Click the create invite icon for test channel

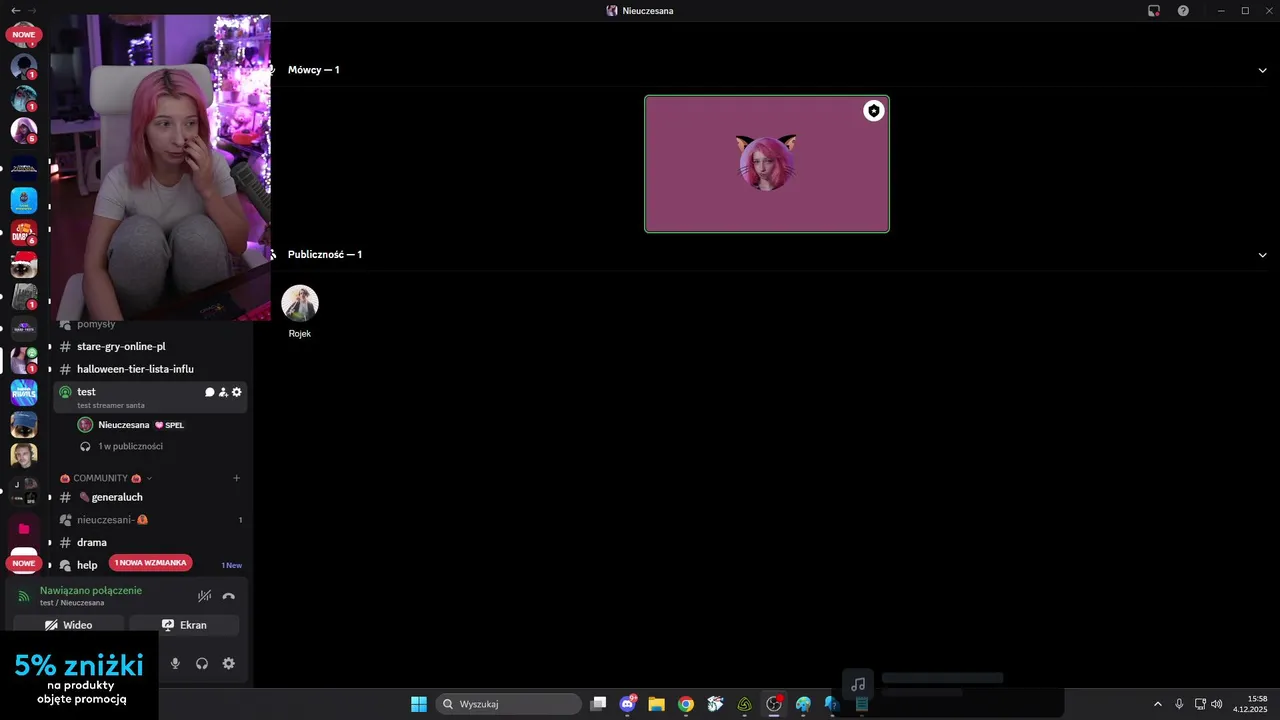[223, 392]
